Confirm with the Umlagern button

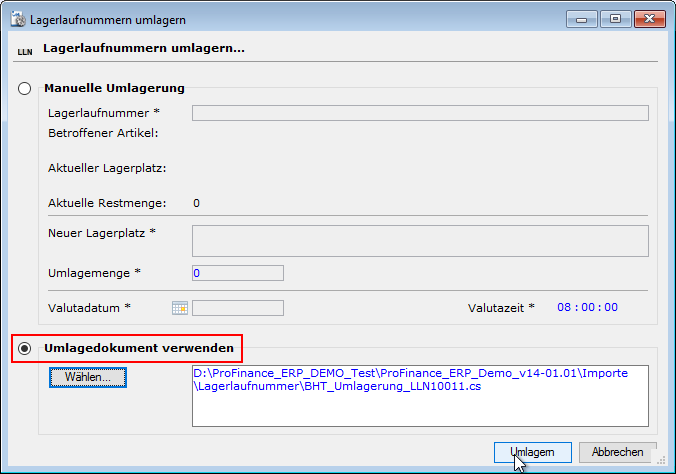point(532,452)
